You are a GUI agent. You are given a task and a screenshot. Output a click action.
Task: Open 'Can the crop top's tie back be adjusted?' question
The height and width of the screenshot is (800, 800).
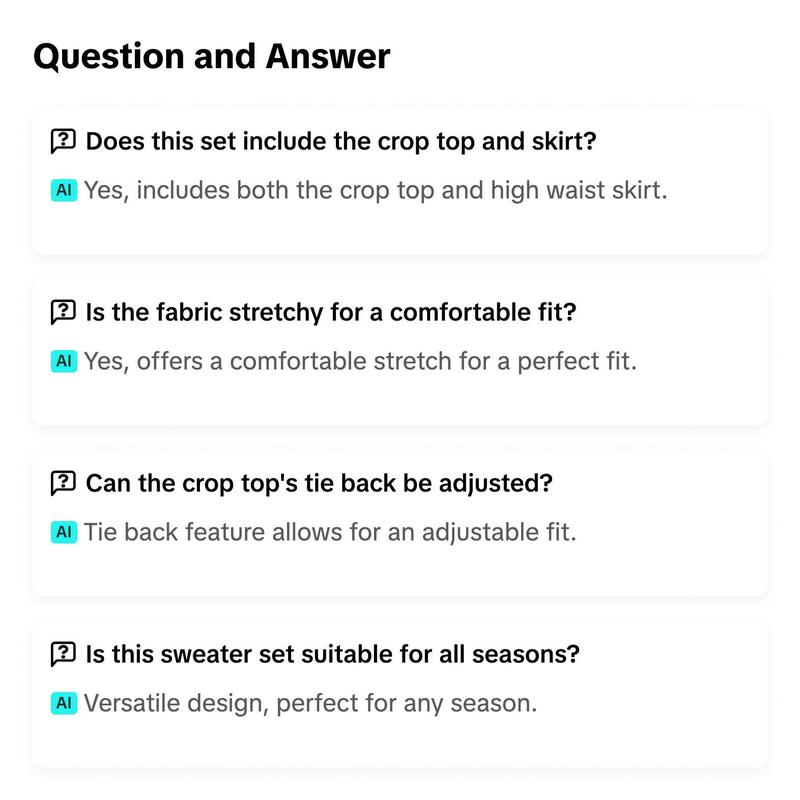[319, 483]
